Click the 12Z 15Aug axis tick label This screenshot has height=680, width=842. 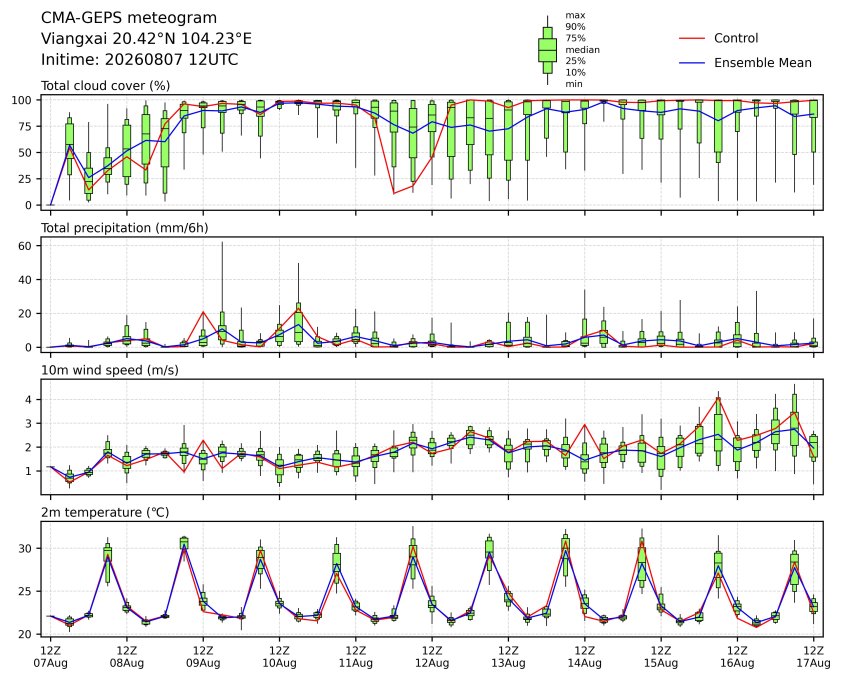[x=660, y=657]
